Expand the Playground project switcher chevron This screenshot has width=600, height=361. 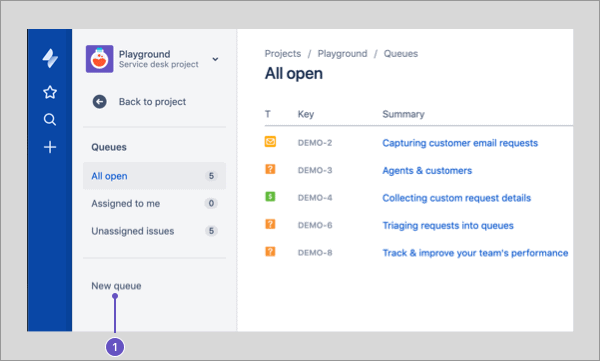215,59
